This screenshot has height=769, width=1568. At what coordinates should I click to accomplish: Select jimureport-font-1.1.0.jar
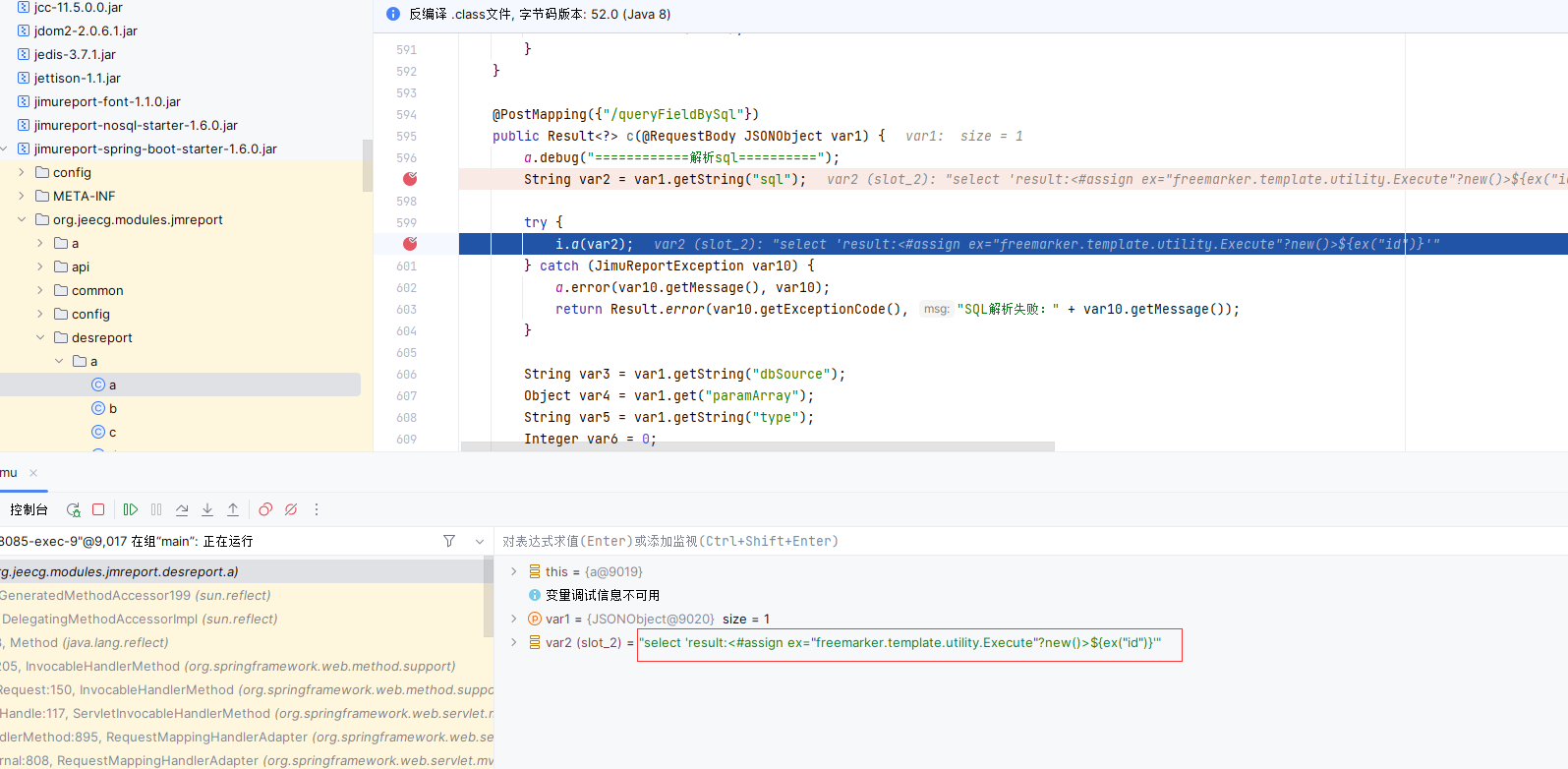pos(107,101)
